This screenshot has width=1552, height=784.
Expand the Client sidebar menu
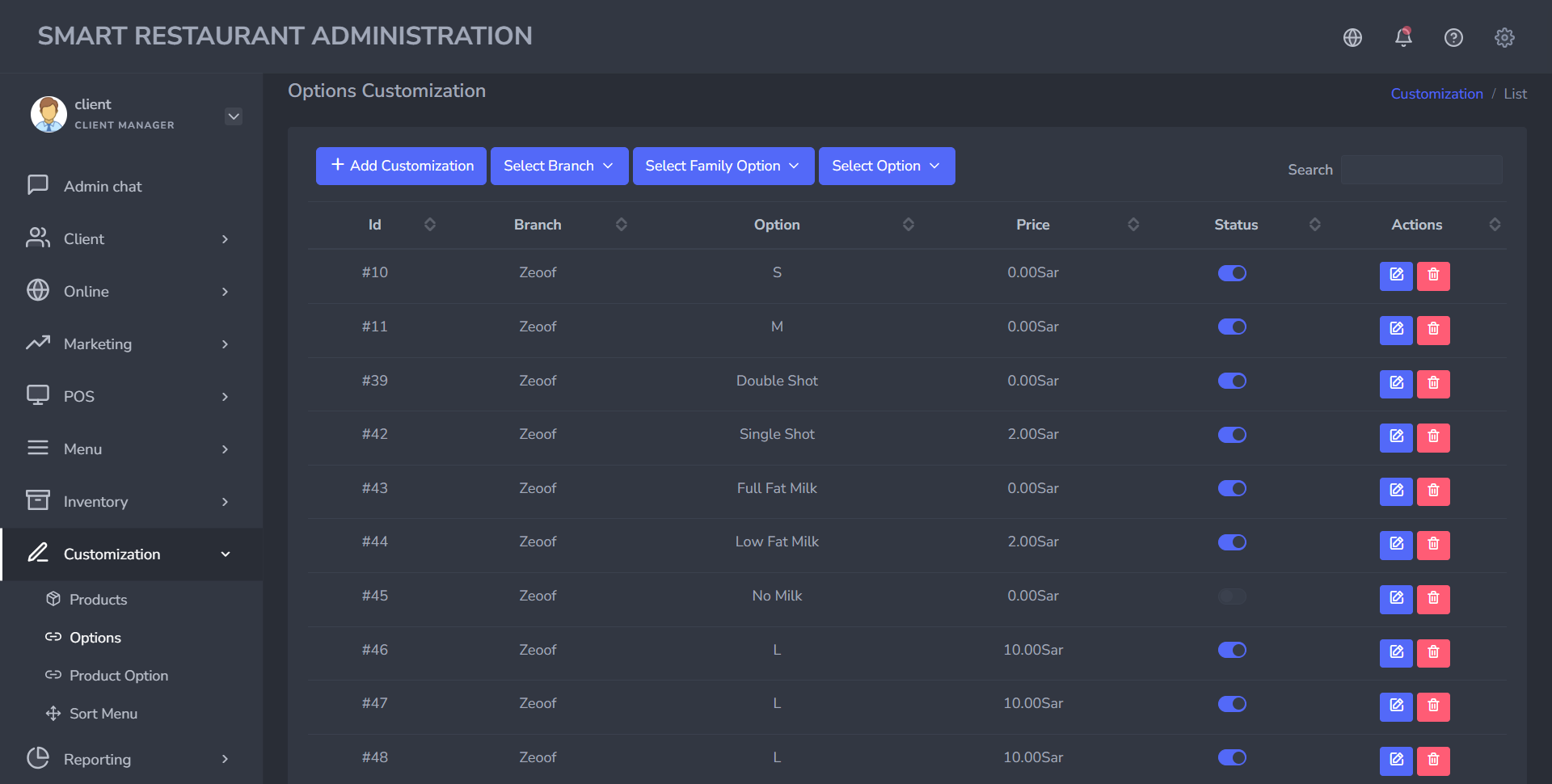[131, 239]
